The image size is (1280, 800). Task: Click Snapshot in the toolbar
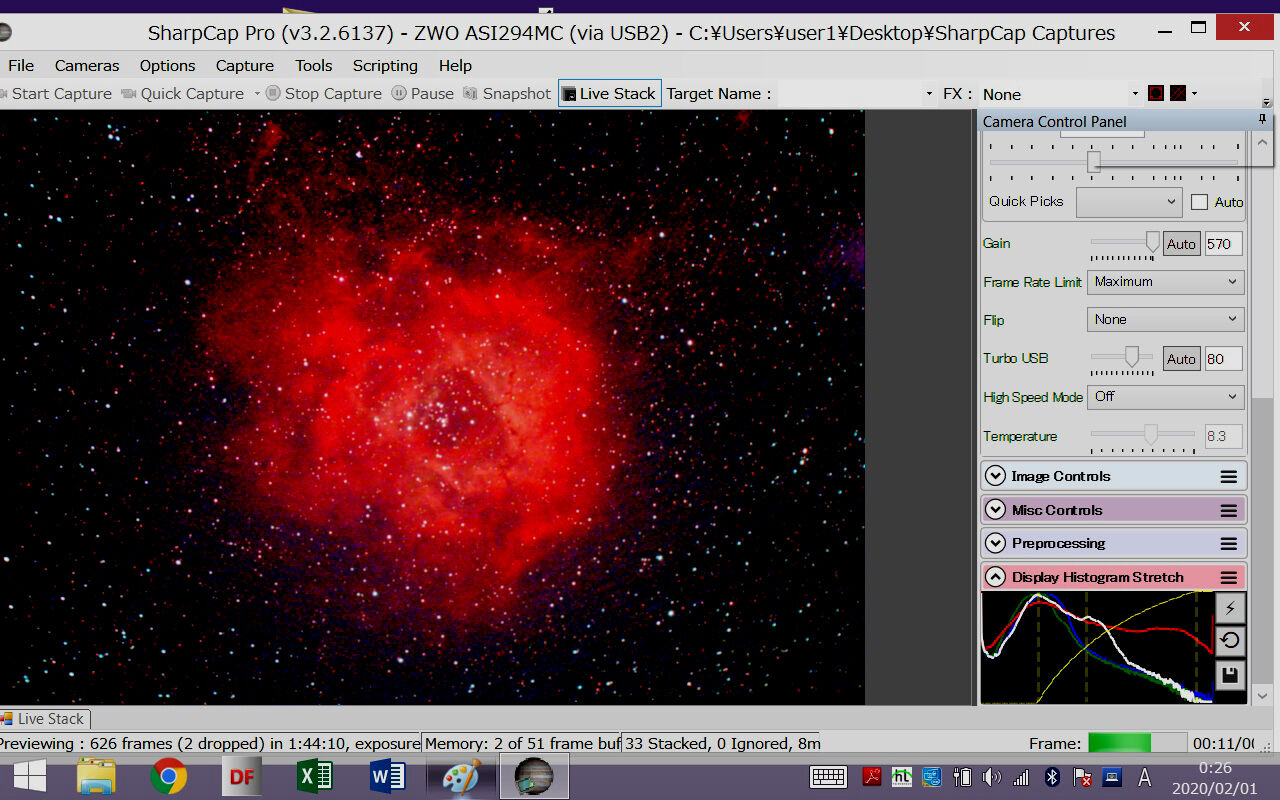coord(507,93)
